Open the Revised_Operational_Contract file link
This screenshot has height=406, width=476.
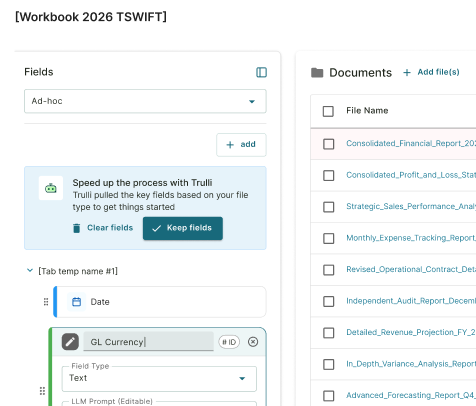(411, 269)
